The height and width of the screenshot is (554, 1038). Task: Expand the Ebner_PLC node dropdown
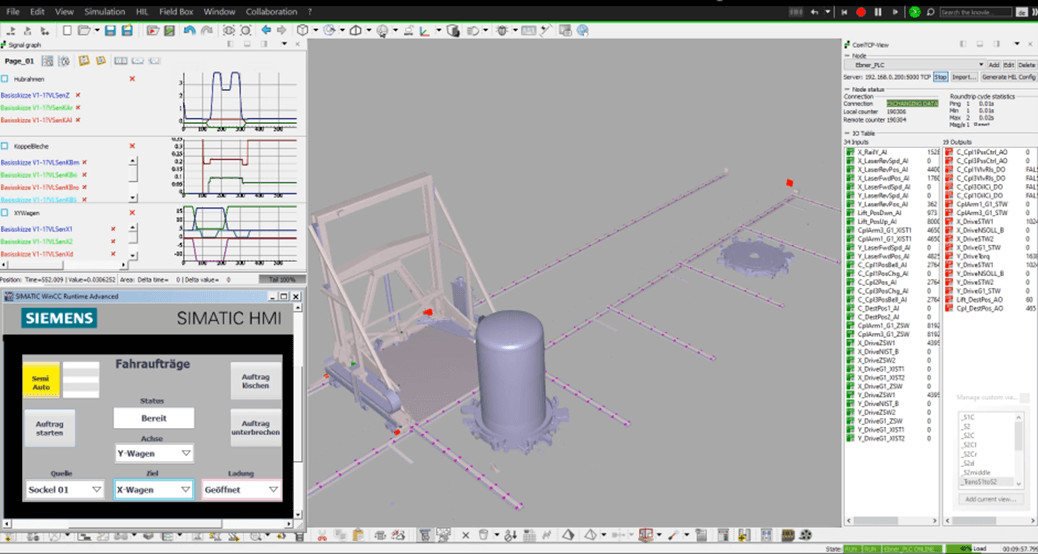point(980,65)
